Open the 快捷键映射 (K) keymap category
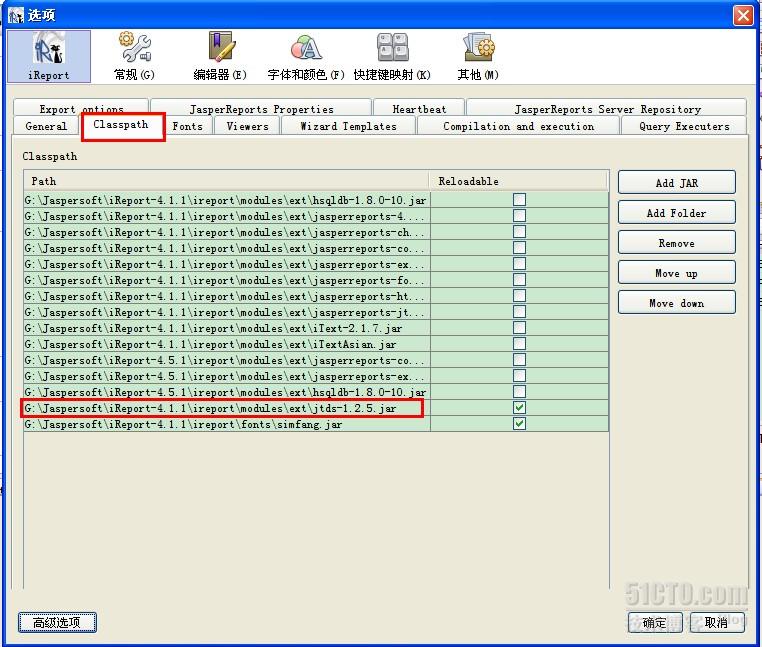 392,56
